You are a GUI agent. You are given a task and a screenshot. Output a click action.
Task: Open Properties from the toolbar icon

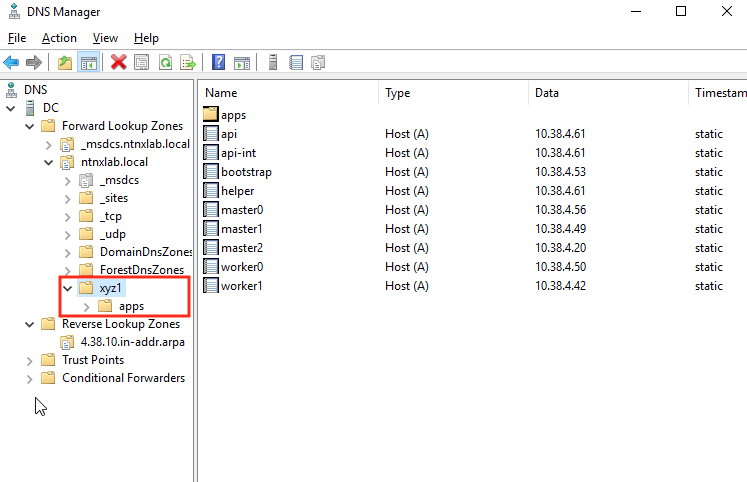142,63
